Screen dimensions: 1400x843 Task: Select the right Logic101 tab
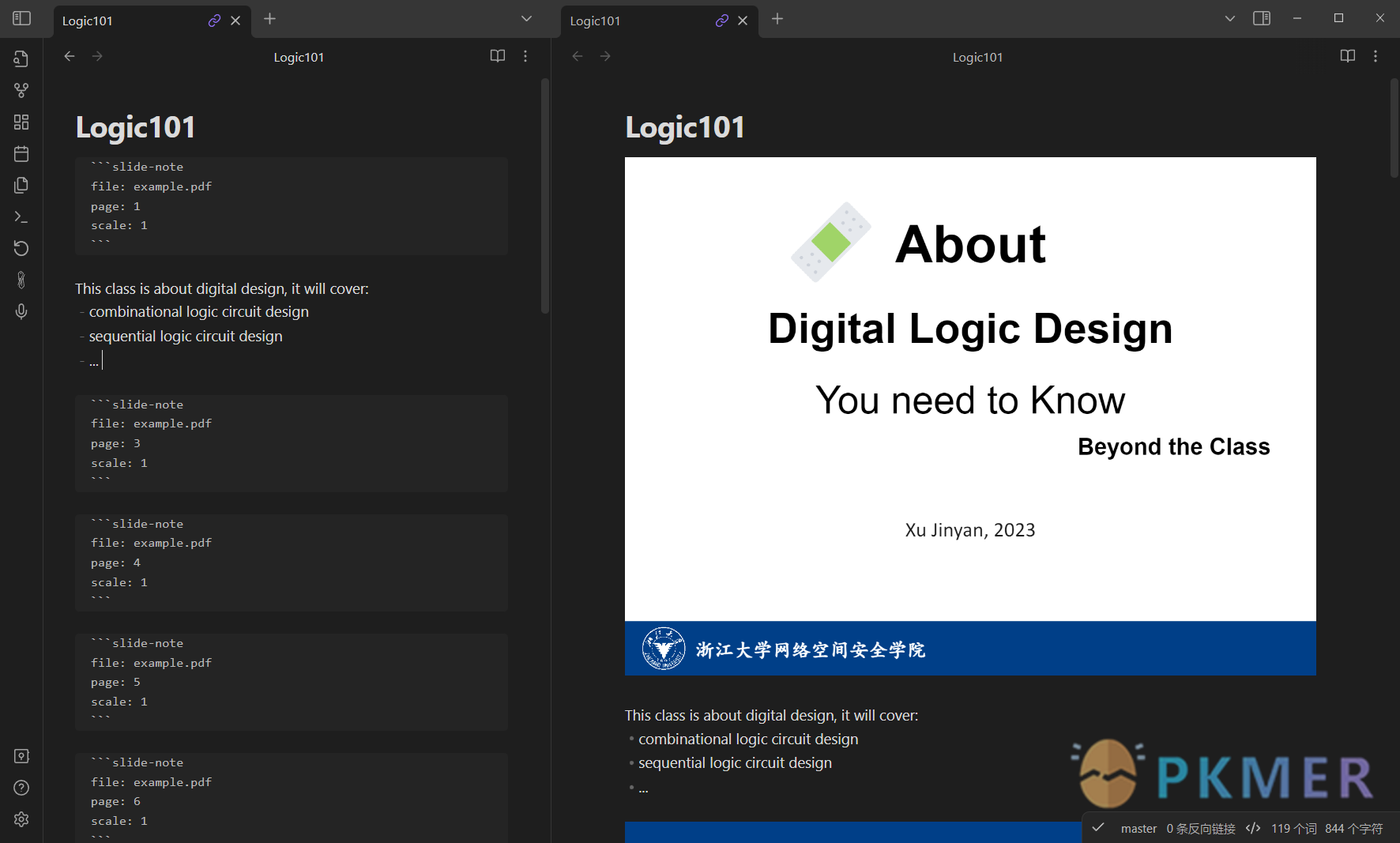(x=660, y=21)
